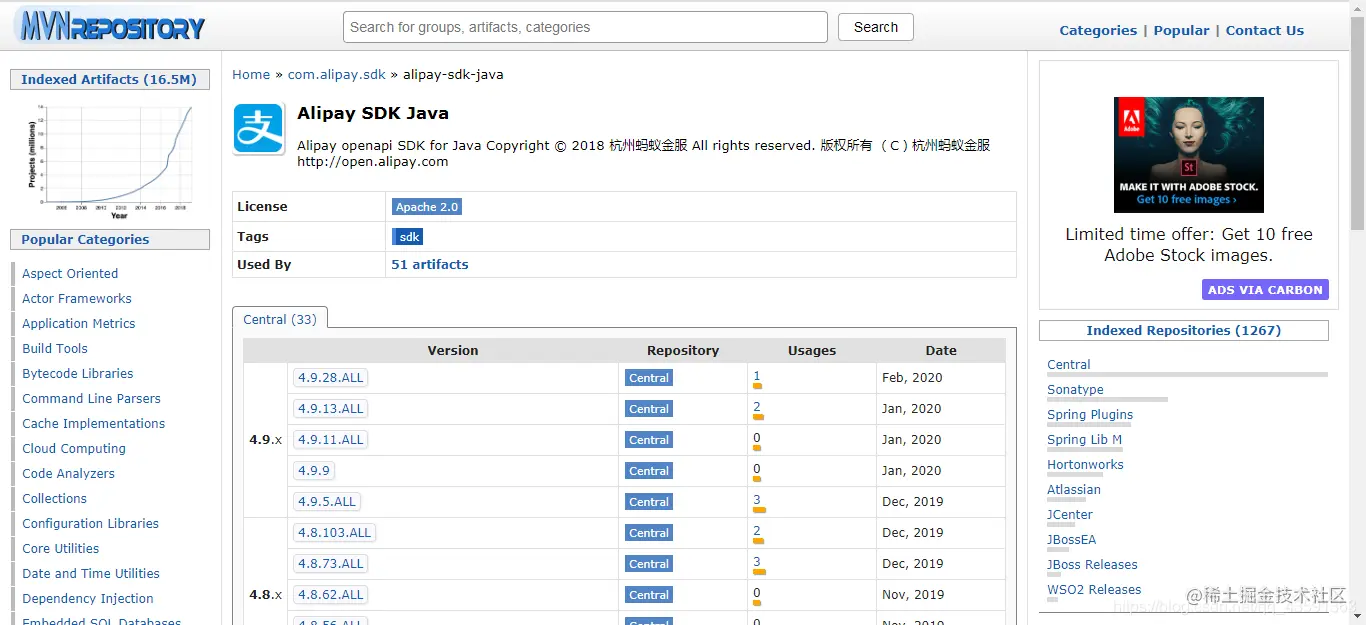Open Actor Frameworks category
Image resolution: width=1366 pixels, height=625 pixels.
pyautogui.click(x=77, y=298)
